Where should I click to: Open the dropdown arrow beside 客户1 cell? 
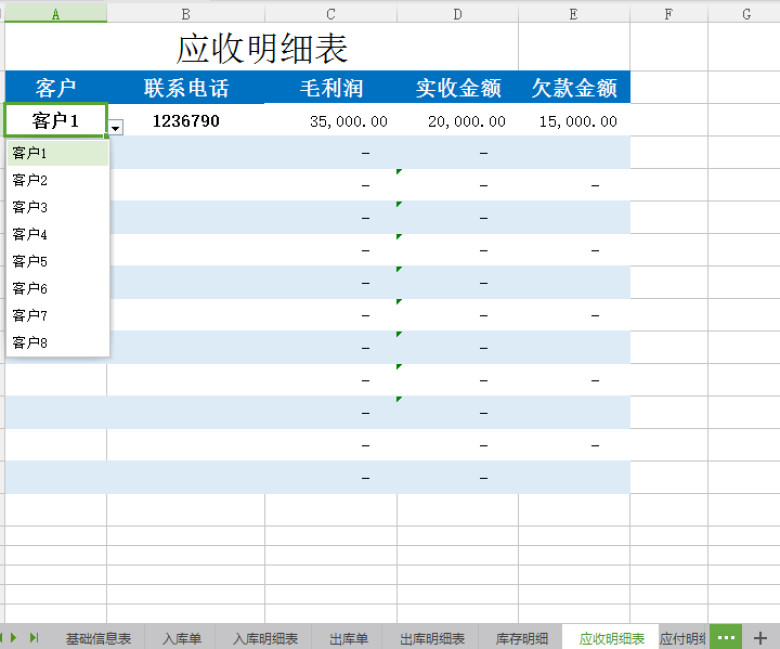point(115,128)
